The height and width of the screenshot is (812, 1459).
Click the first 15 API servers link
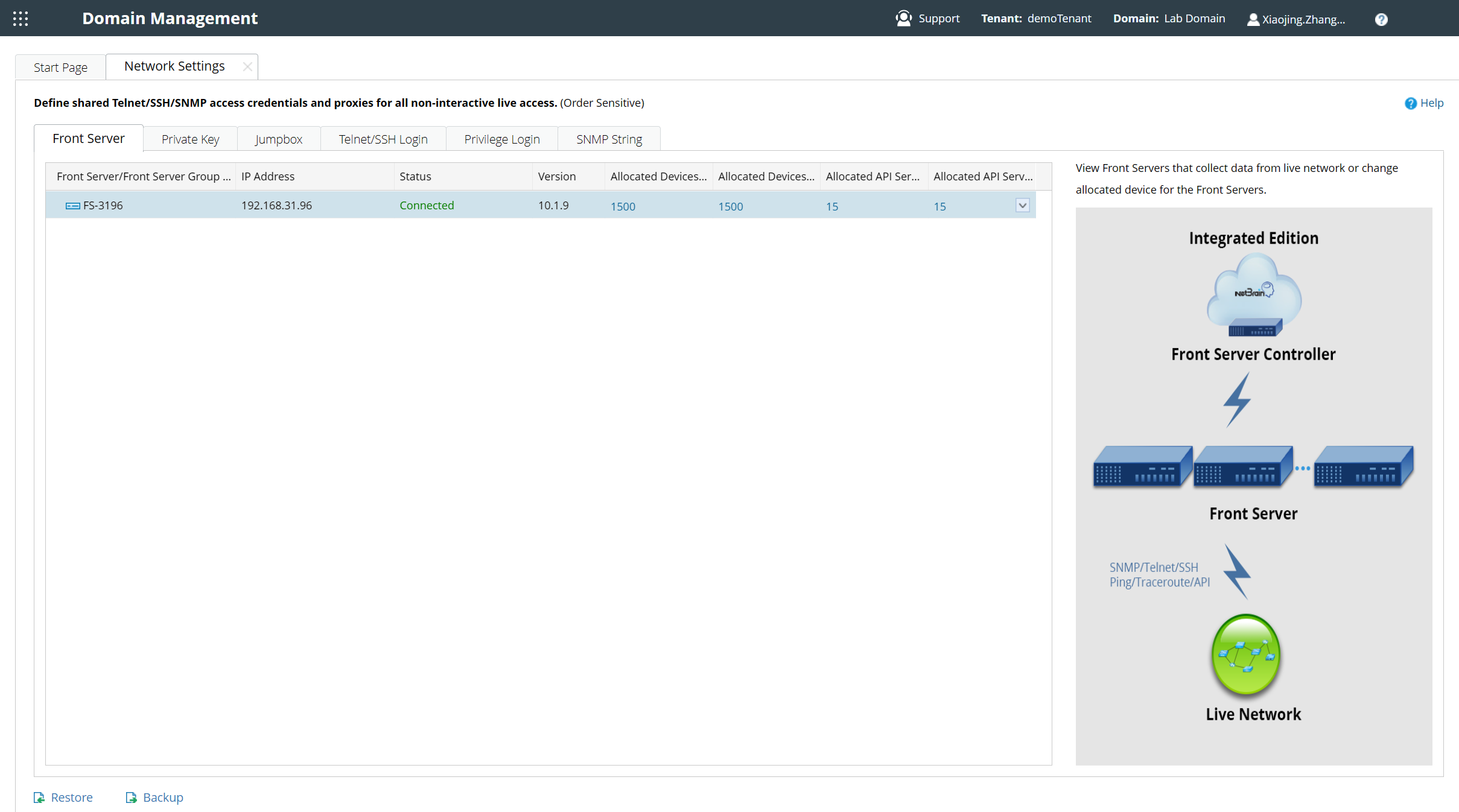click(x=832, y=206)
